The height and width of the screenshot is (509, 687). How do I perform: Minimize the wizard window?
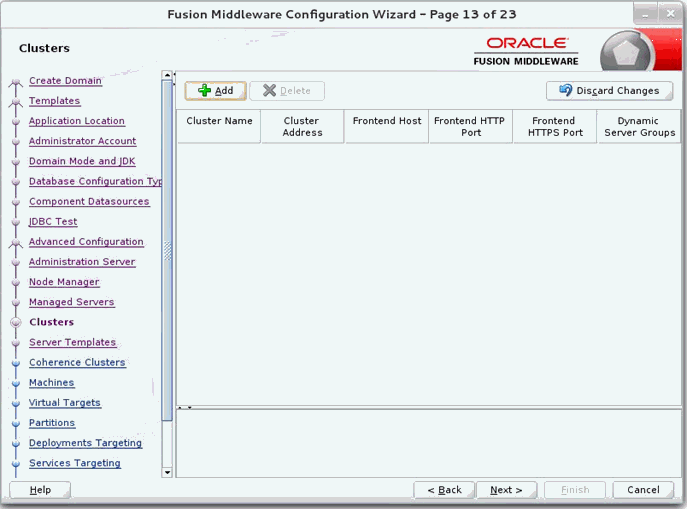tap(645, 14)
